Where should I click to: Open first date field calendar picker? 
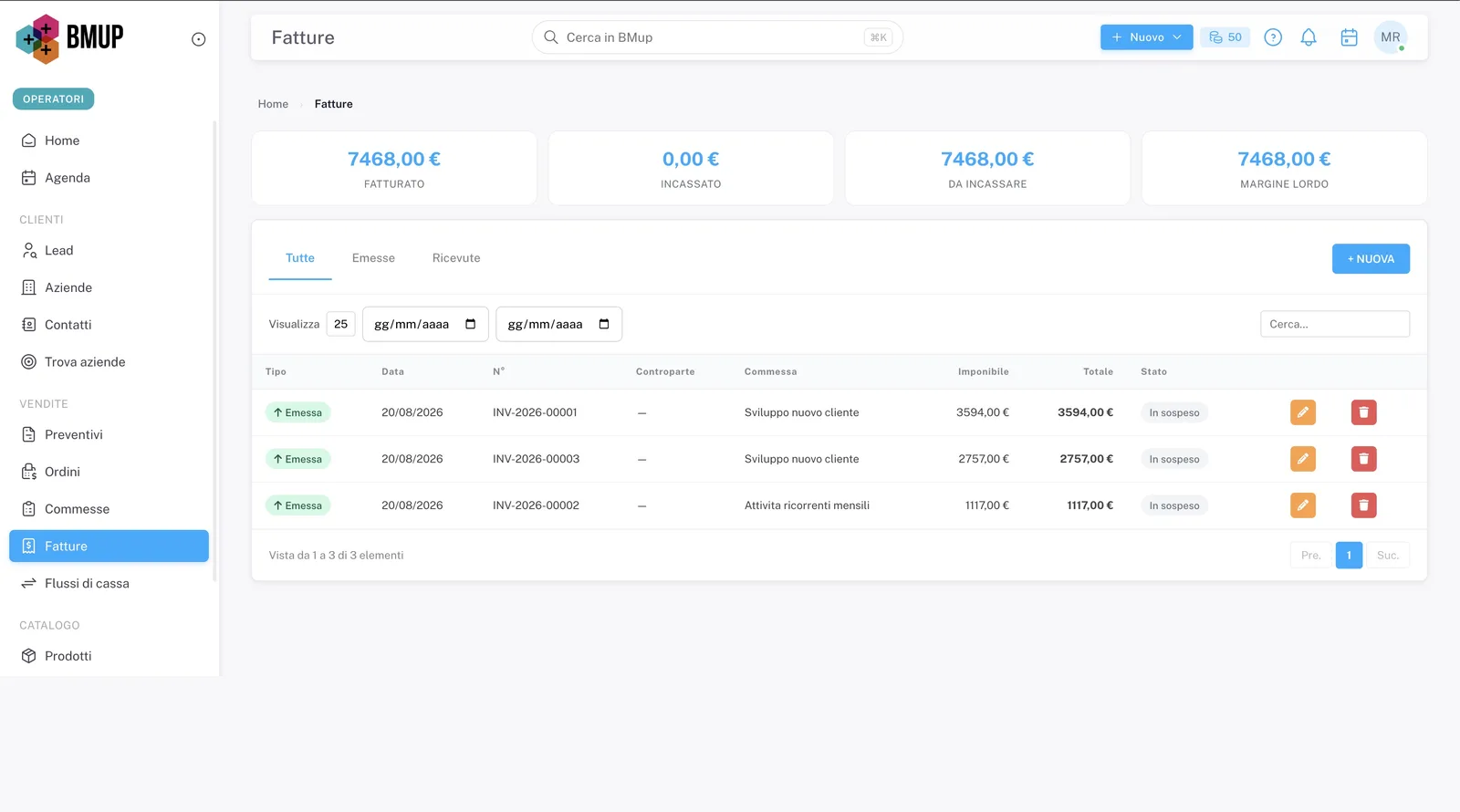click(x=471, y=324)
